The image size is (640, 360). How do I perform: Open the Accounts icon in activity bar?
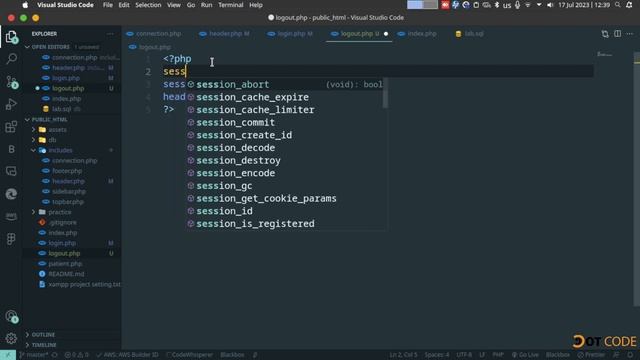point(11,317)
